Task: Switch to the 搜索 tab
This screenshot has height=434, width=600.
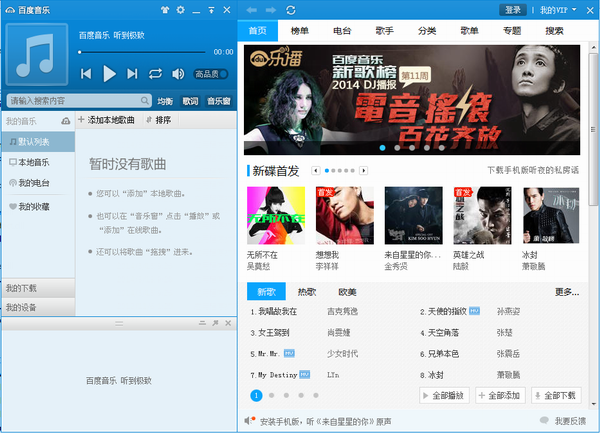Action: pos(554,31)
